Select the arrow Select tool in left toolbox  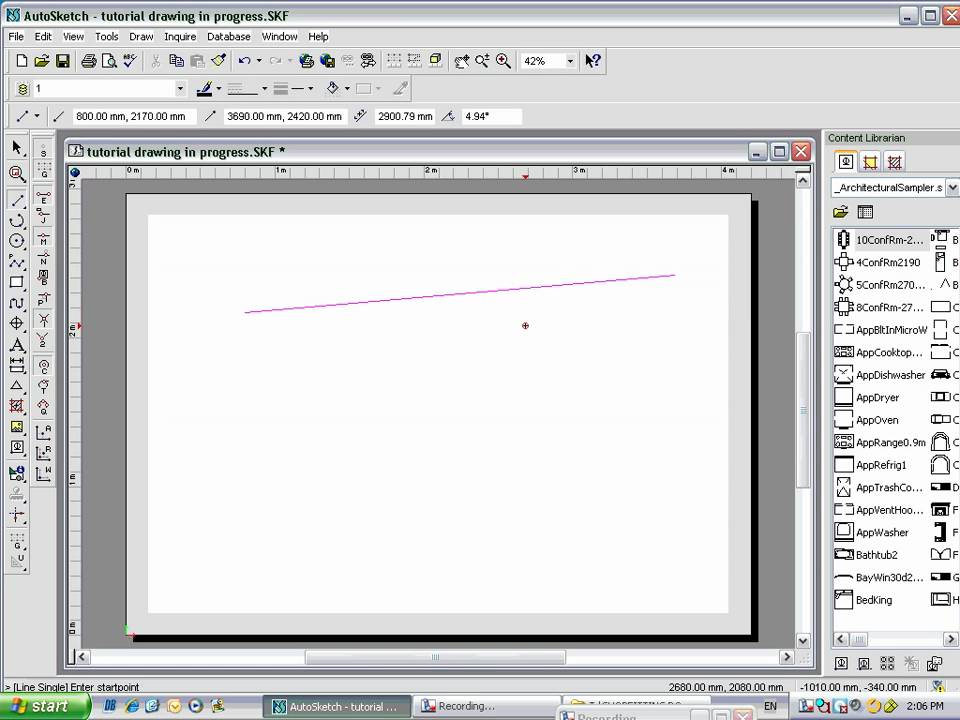[x=17, y=148]
